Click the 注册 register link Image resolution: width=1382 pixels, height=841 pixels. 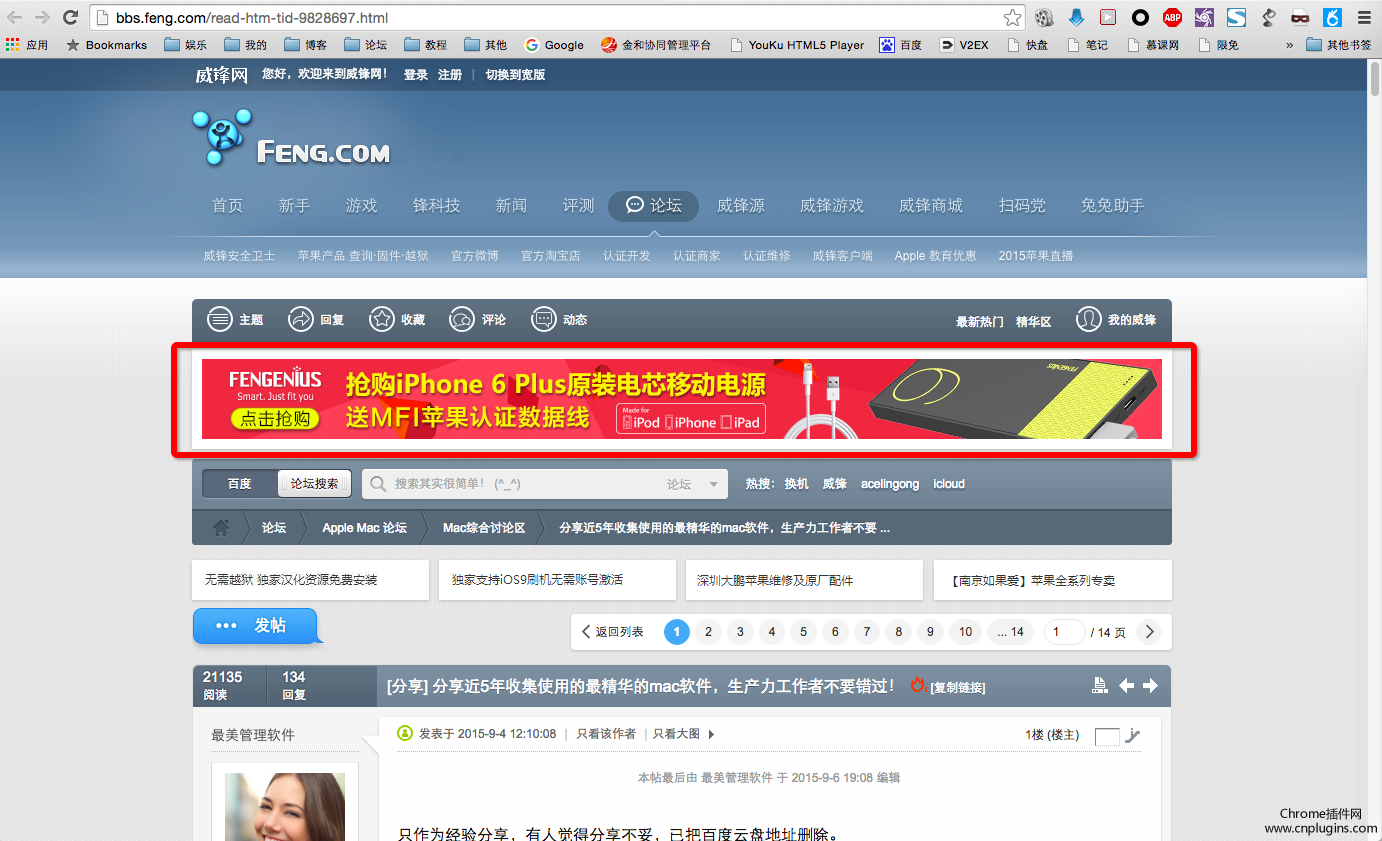450,75
